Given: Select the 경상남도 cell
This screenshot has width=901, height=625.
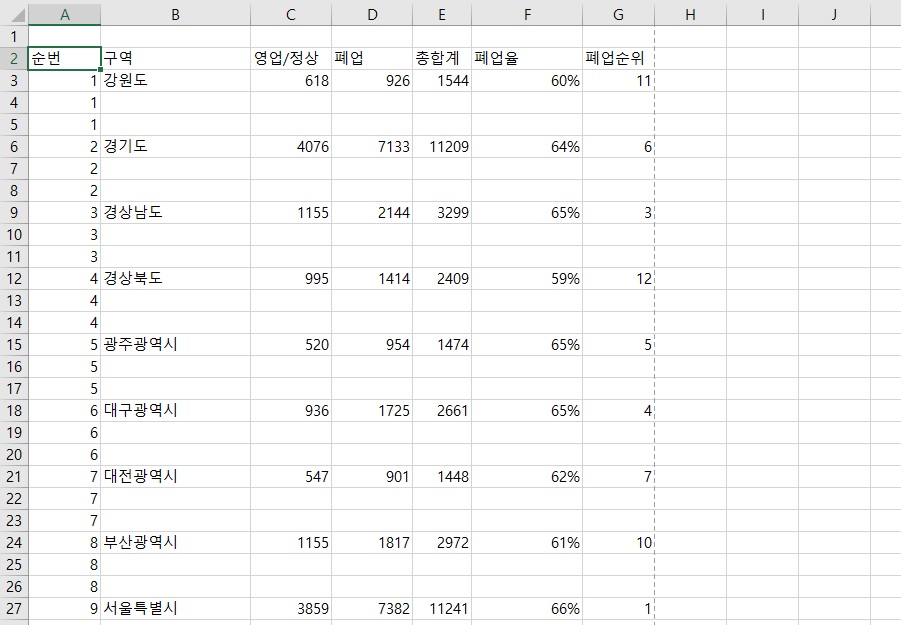Looking at the screenshot, I should coord(175,213).
